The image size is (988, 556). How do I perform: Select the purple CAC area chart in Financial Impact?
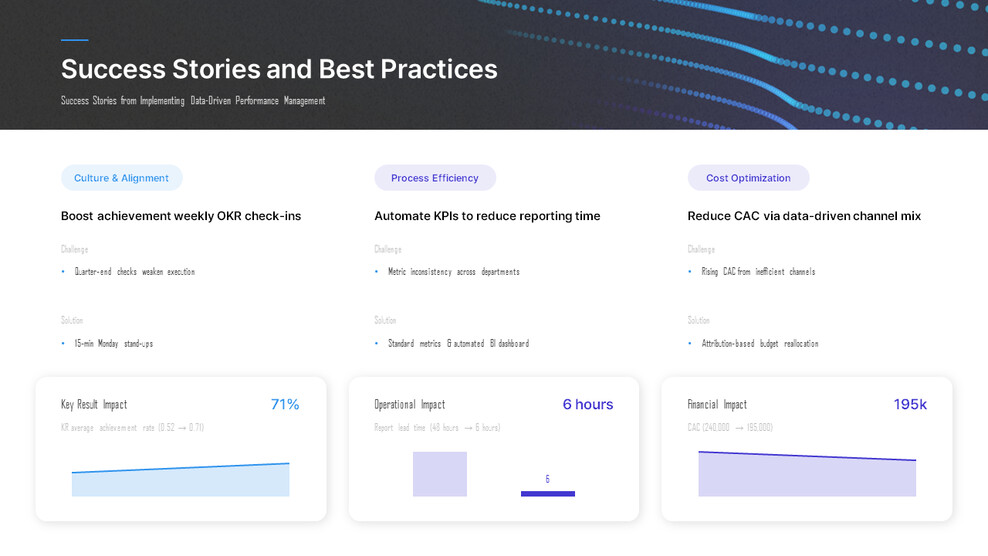806,478
